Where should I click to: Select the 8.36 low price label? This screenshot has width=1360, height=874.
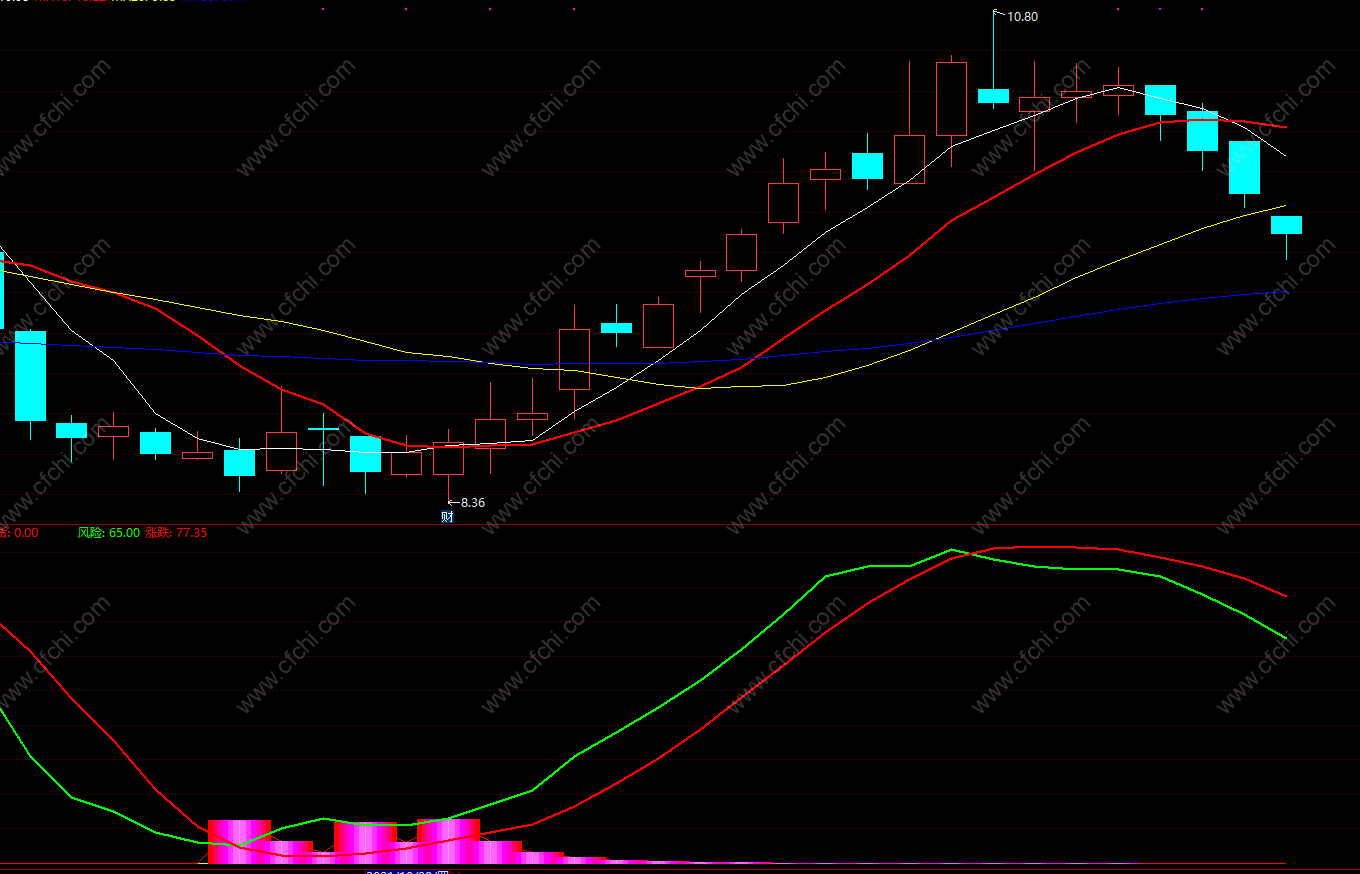coord(472,503)
